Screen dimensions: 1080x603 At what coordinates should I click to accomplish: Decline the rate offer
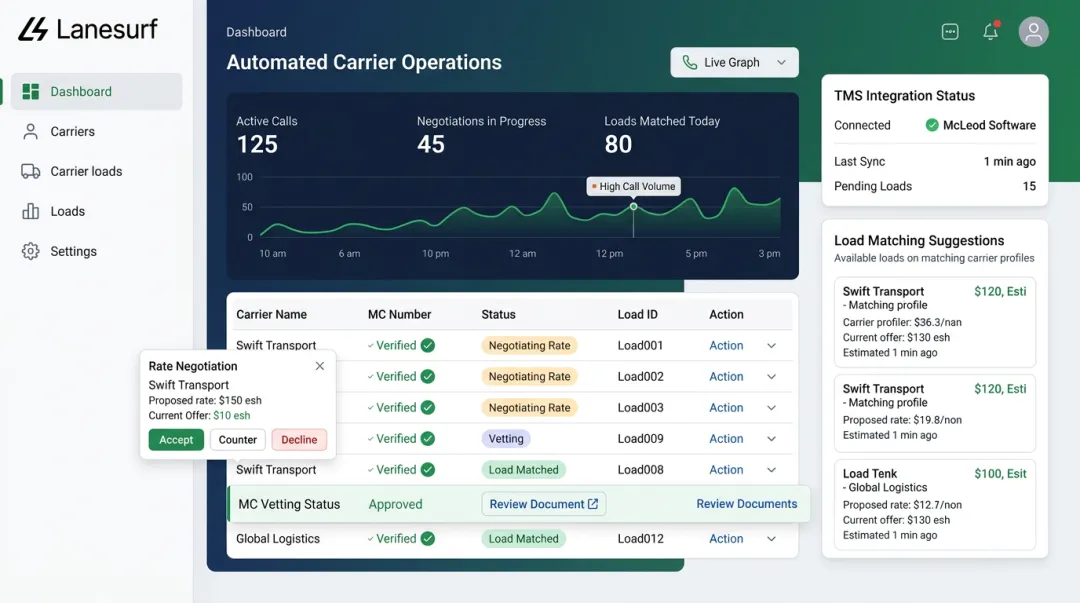pyautogui.click(x=299, y=440)
